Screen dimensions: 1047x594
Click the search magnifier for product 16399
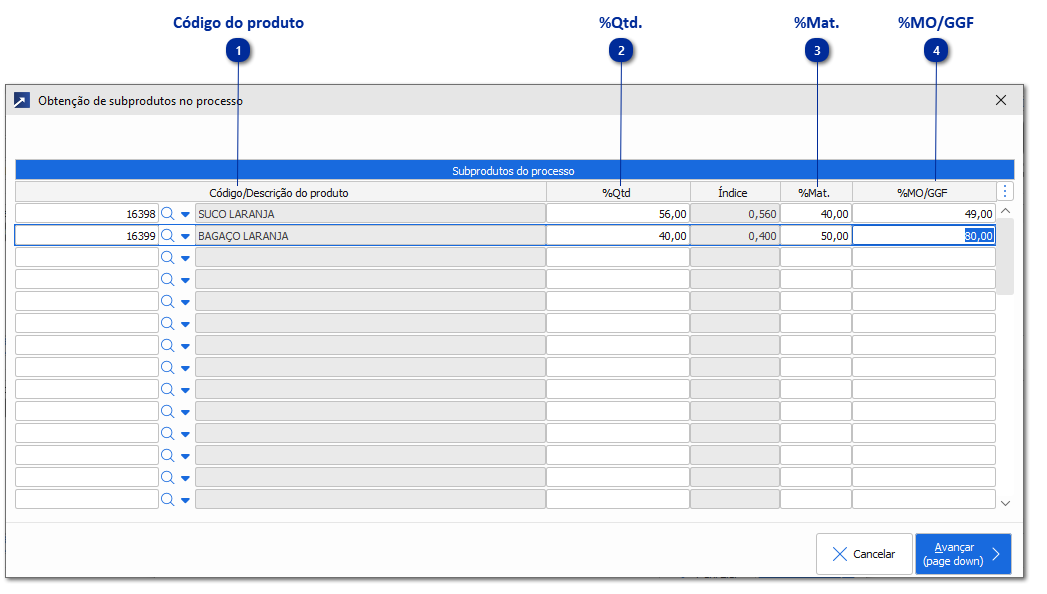point(168,236)
